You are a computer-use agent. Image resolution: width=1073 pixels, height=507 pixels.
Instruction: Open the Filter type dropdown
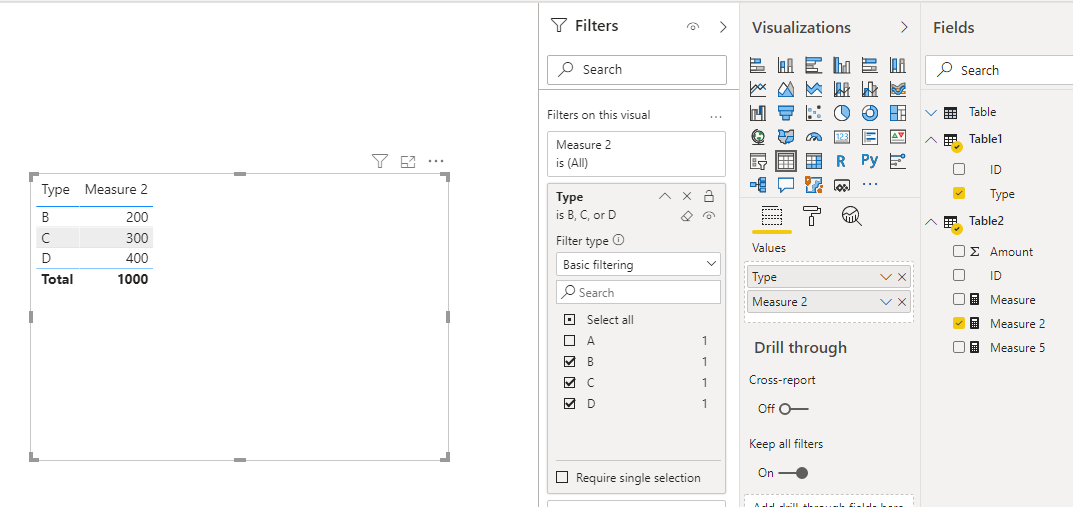coord(638,264)
